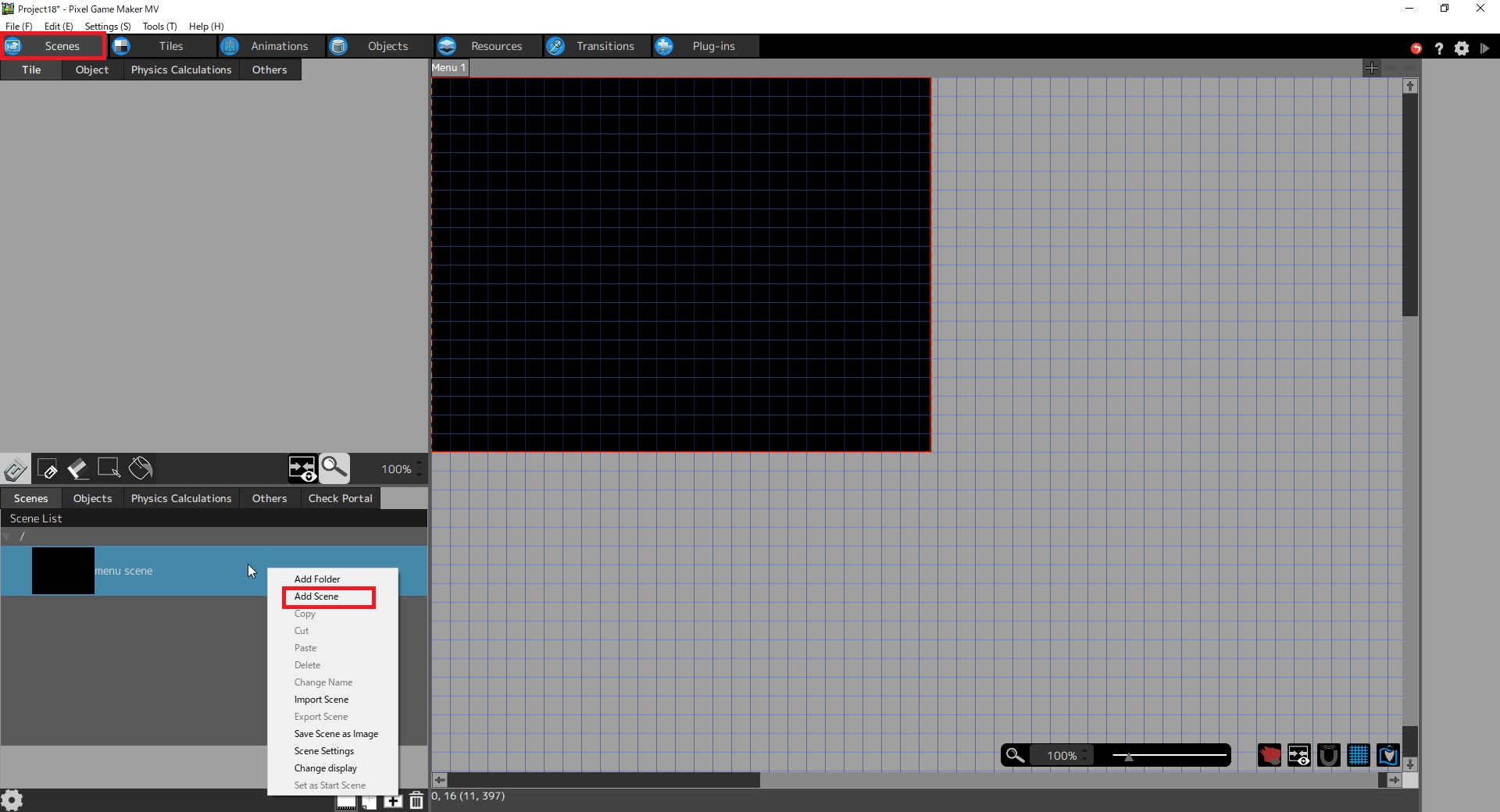Click the red circular arrow icon

1416,48
